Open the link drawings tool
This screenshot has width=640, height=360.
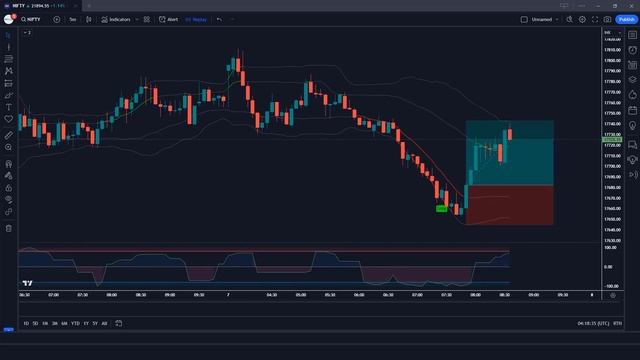(8, 211)
